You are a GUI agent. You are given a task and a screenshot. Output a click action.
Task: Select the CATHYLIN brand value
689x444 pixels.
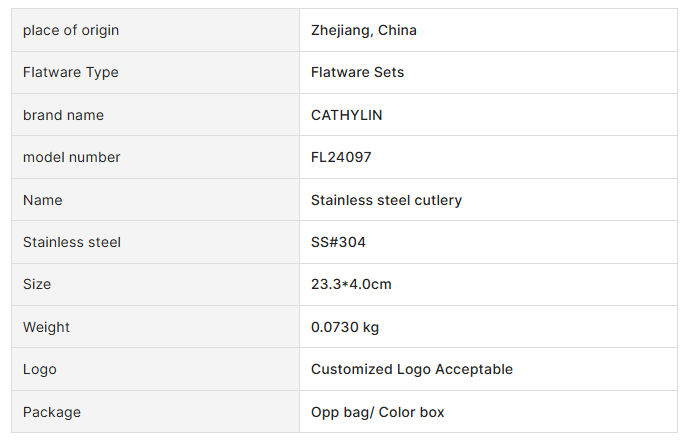pos(346,115)
